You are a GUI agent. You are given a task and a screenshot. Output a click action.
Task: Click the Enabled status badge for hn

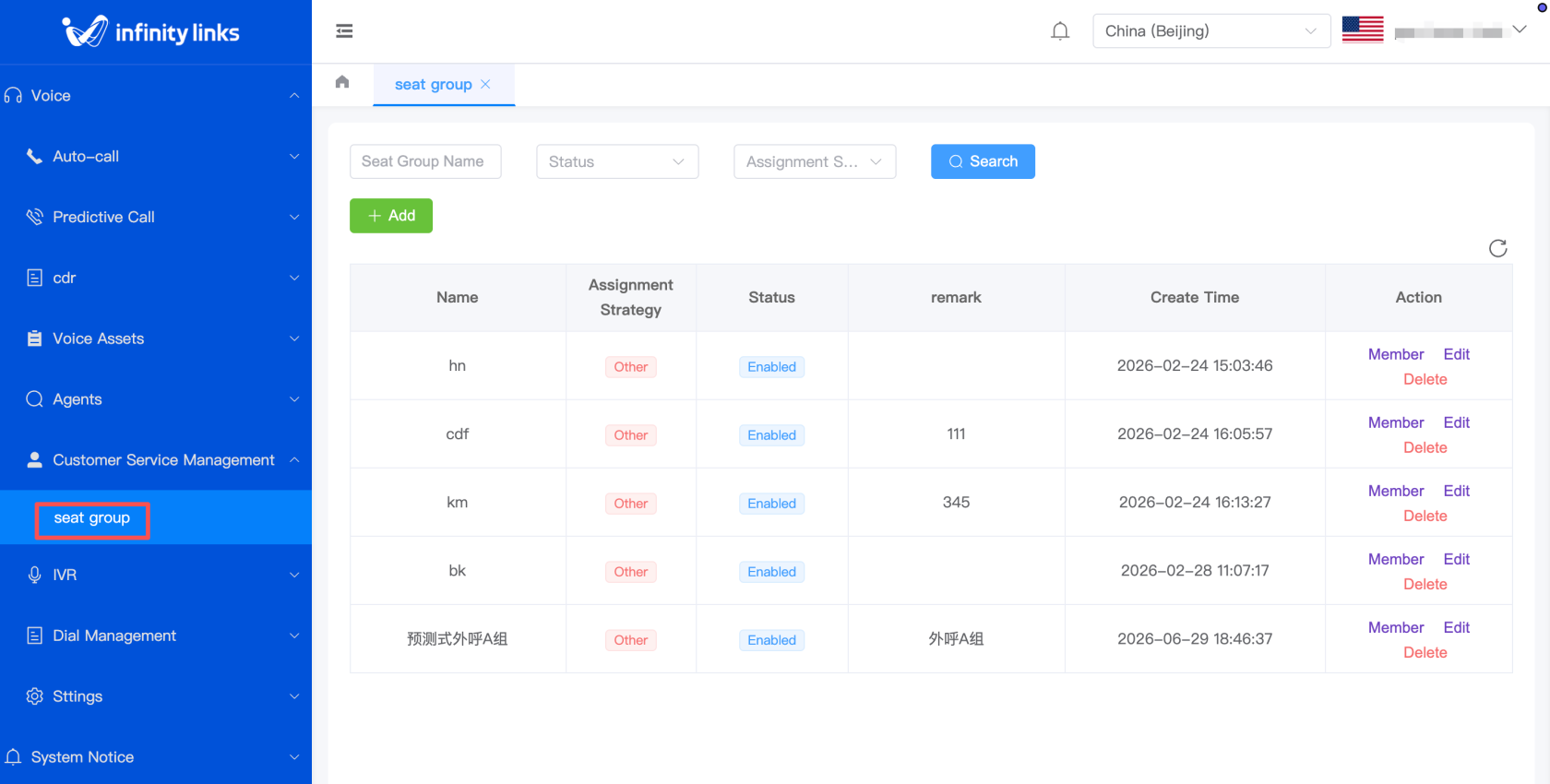click(771, 367)
